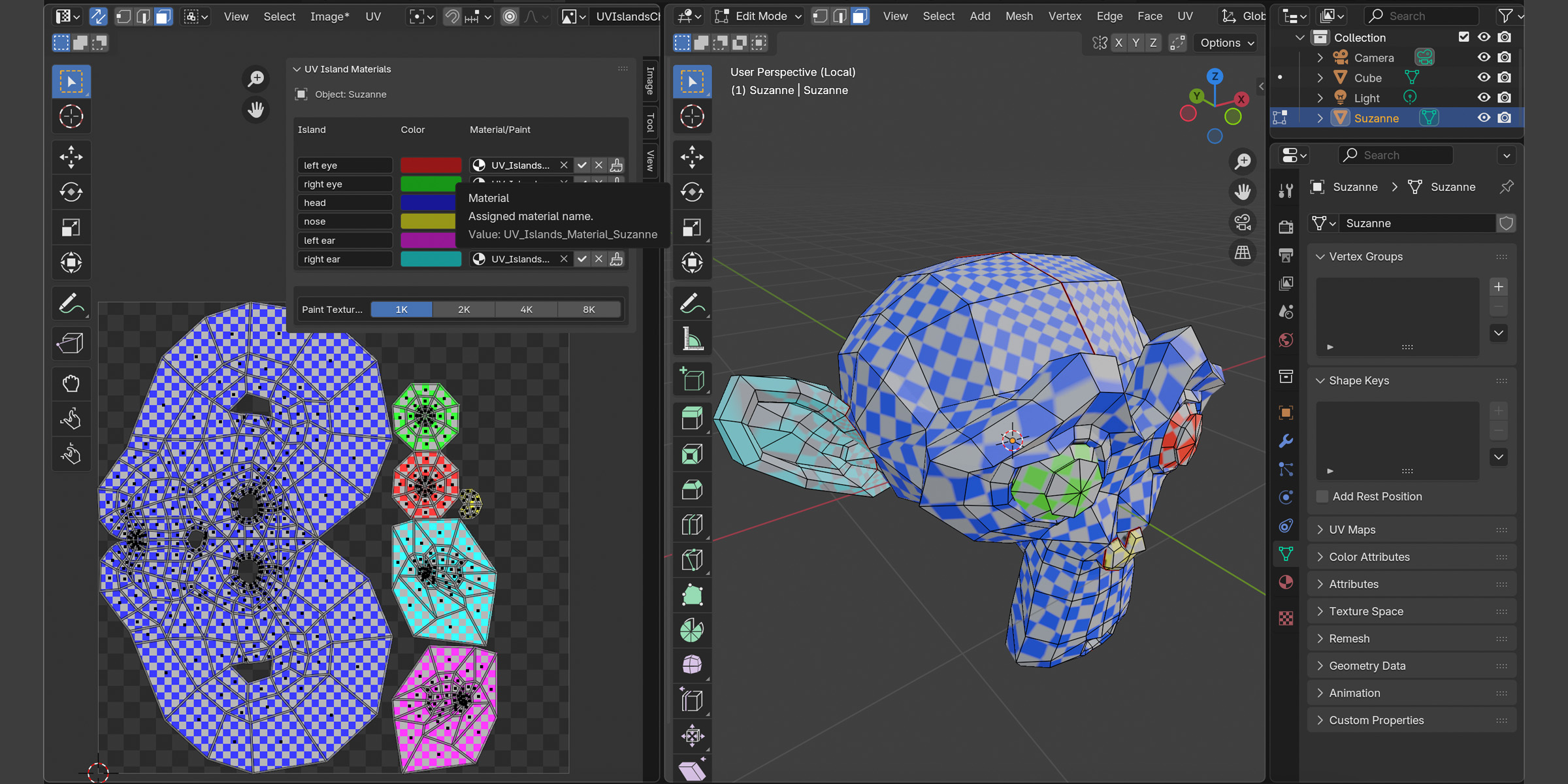Click the 2K texture size button
Screen dimensions: 1568x784
[464, 310]
